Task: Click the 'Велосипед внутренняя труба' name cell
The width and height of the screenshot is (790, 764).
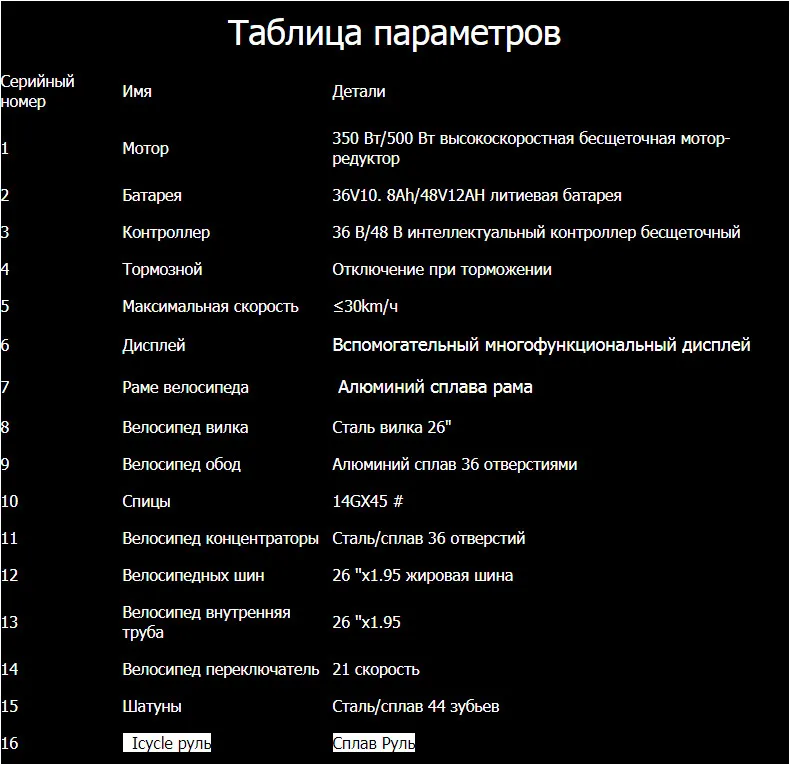Action: pyautogui.click(x=207, y=622)
